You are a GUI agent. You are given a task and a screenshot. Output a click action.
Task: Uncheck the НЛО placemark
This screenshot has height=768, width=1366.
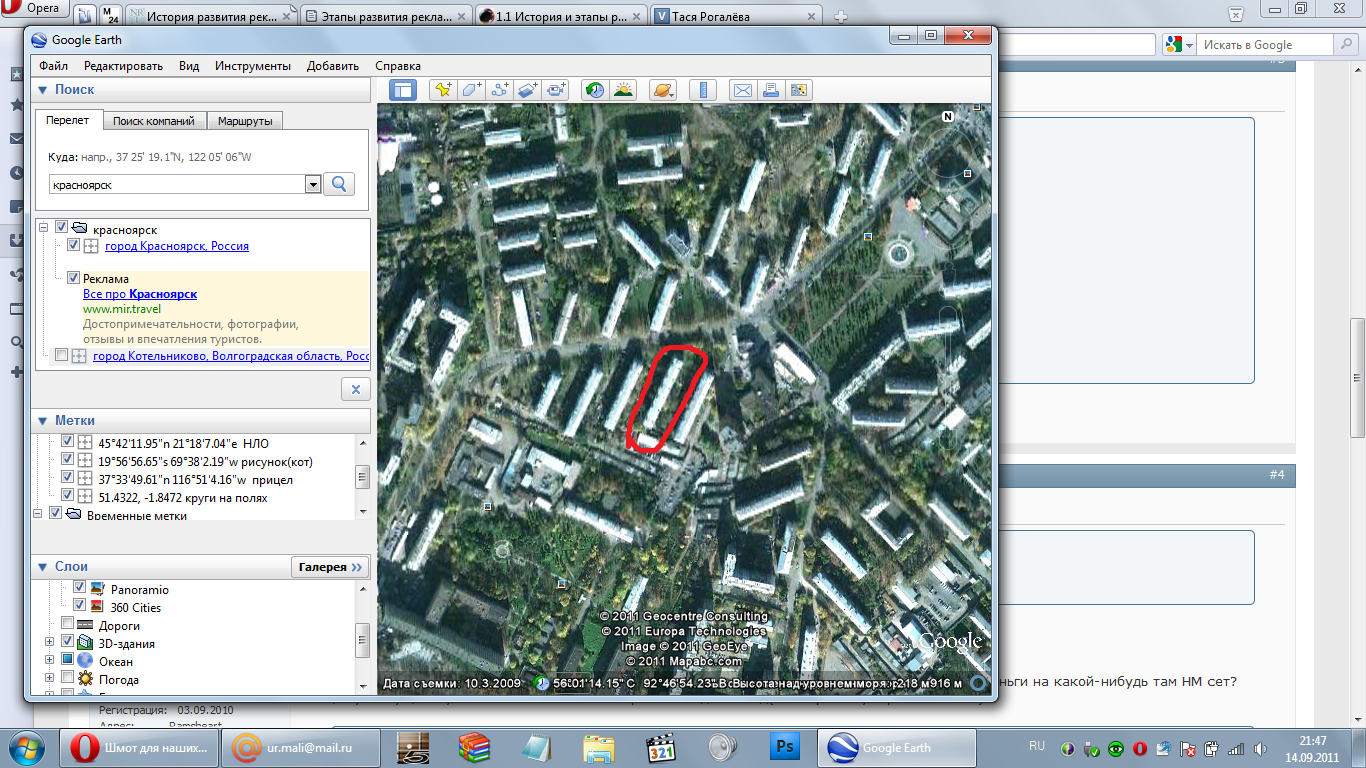pyautogui.click(x=67, y=442)
